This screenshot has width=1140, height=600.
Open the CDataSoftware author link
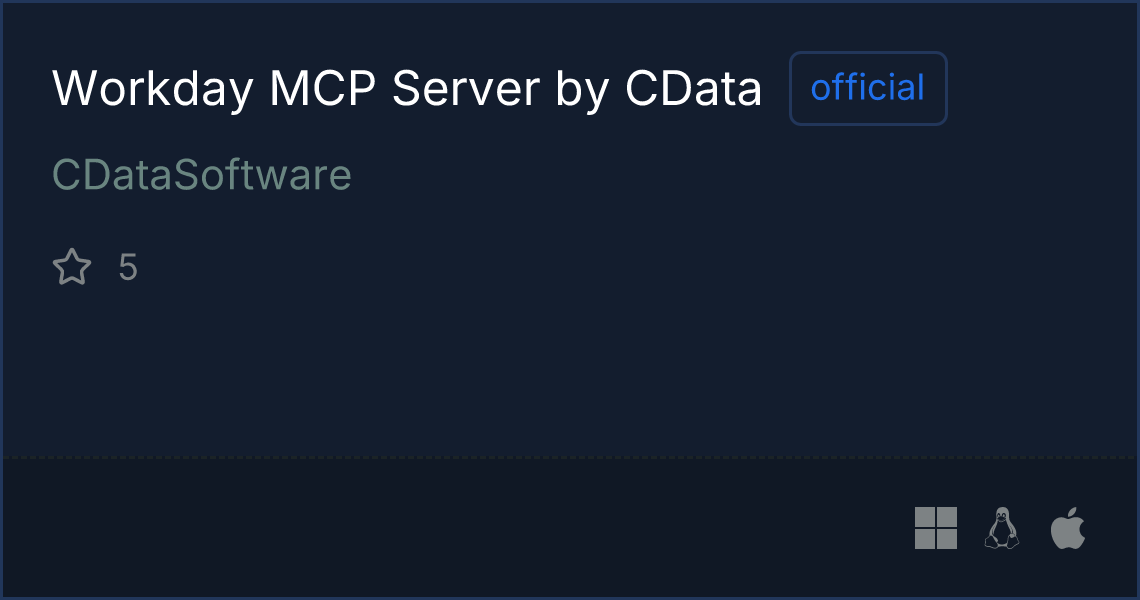coord(202,175)
